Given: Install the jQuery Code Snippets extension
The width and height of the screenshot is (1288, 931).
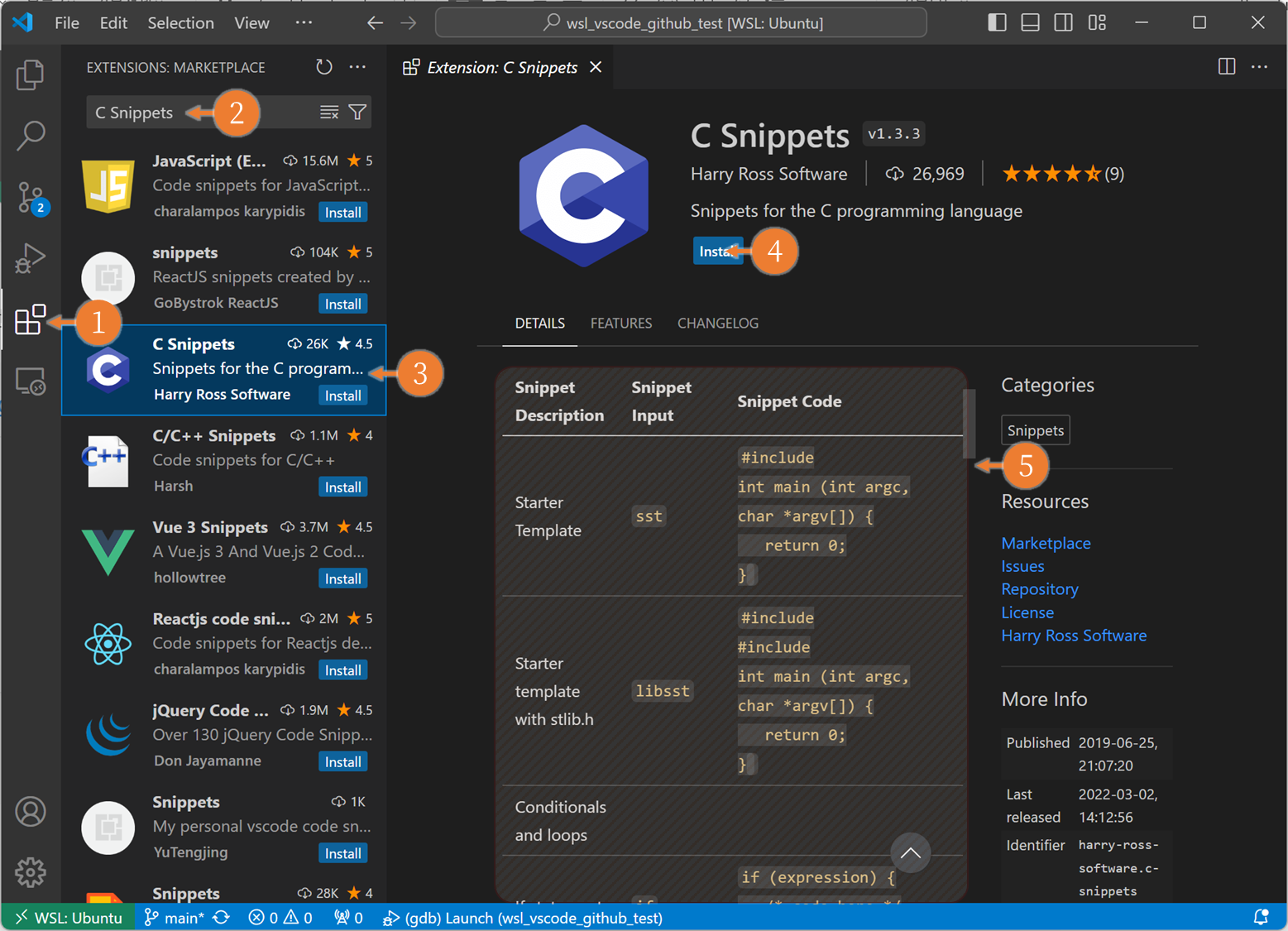Looking at the screenshot, I should pyautogui.click(x=342, y=762).
